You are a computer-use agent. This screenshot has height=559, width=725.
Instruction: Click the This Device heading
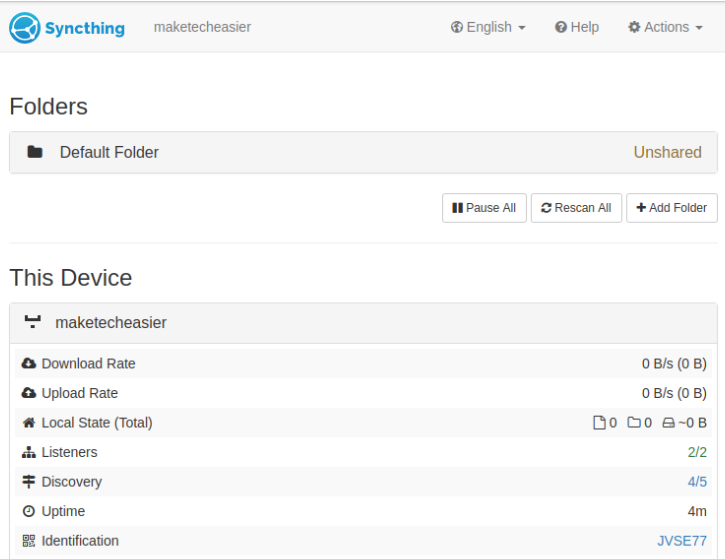(71, 278)
